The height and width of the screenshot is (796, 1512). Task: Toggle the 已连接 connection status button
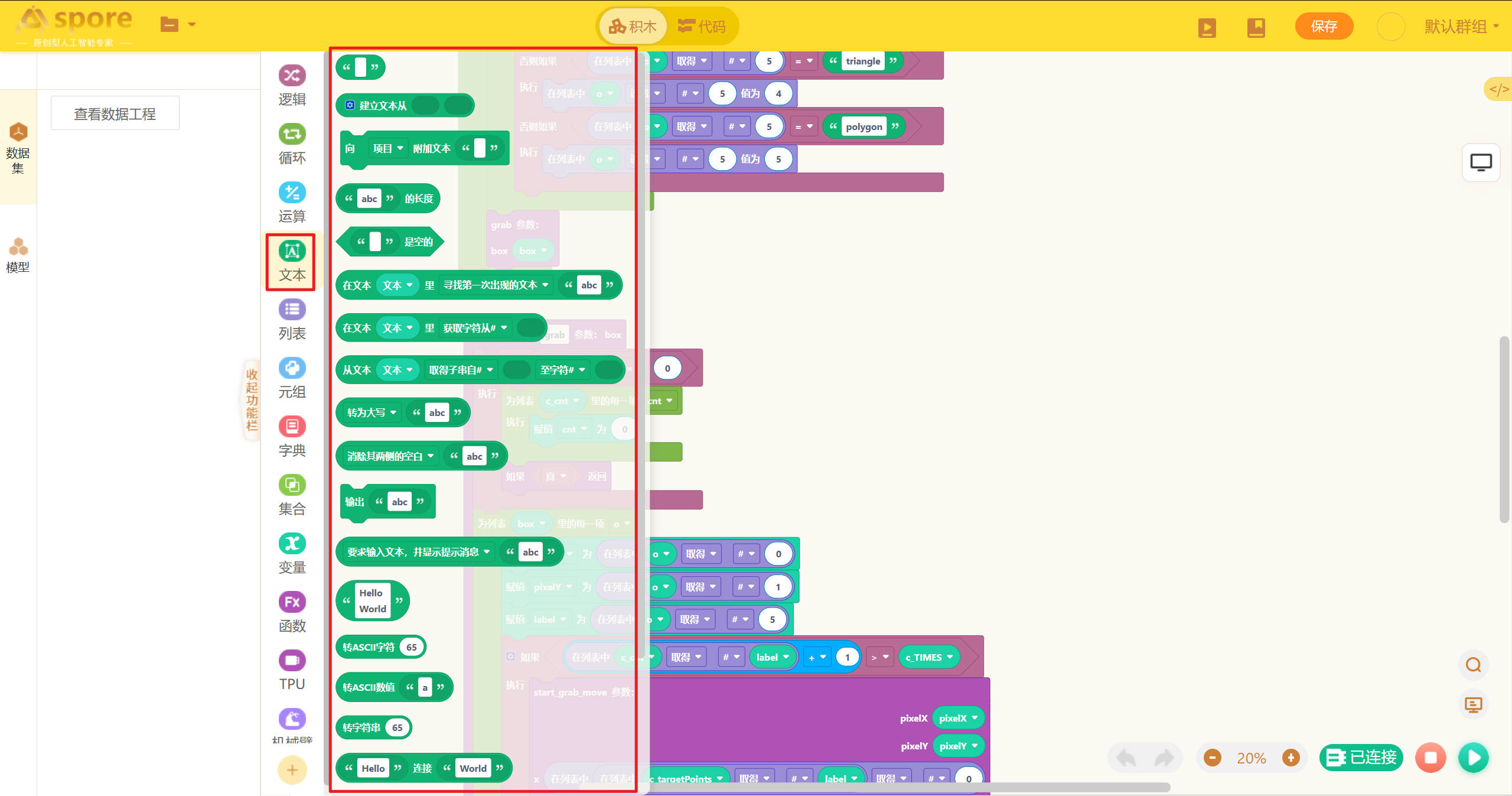click(x=1361, y=758)
